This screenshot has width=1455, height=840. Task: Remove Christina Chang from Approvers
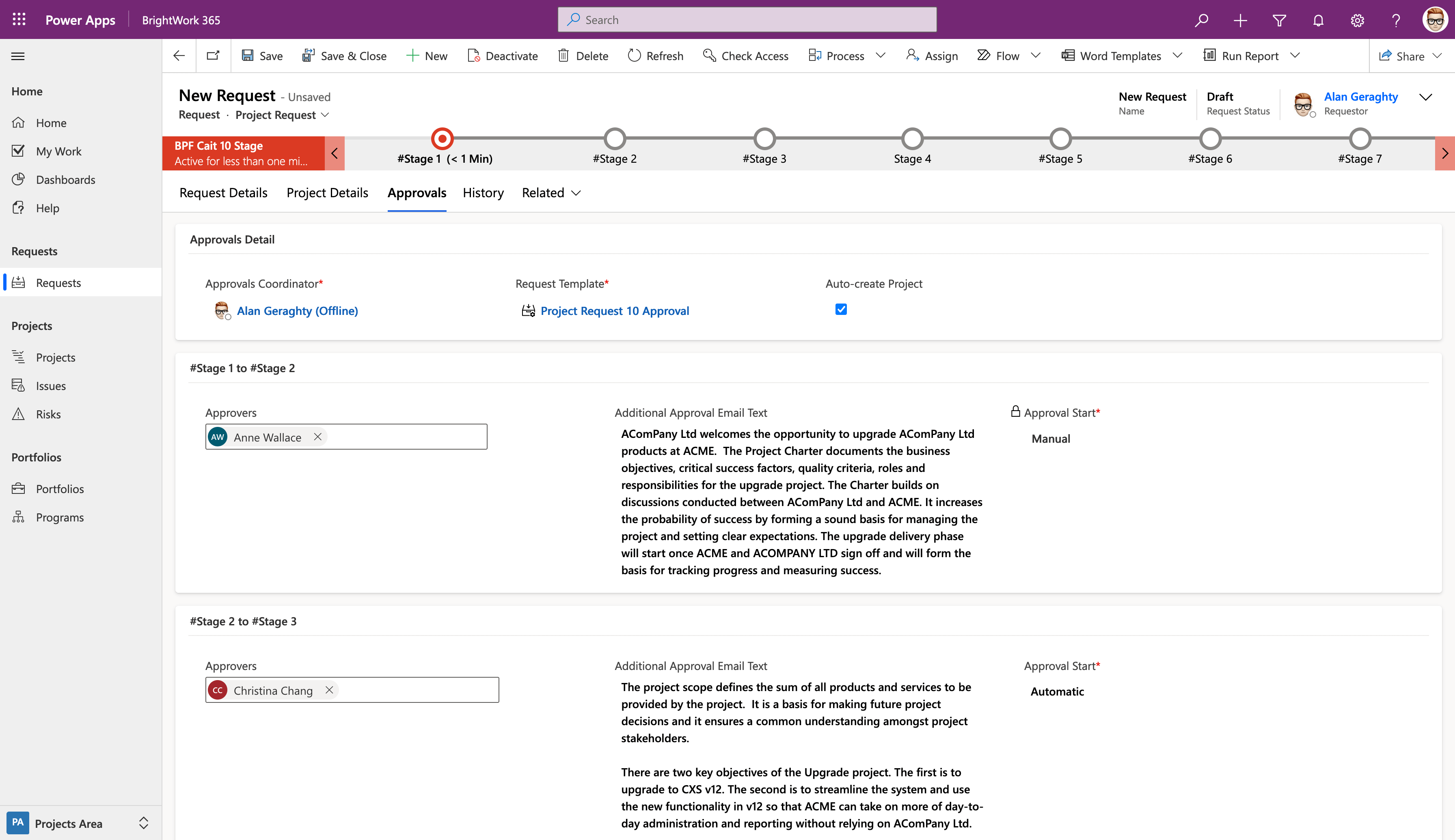(329, 690)
